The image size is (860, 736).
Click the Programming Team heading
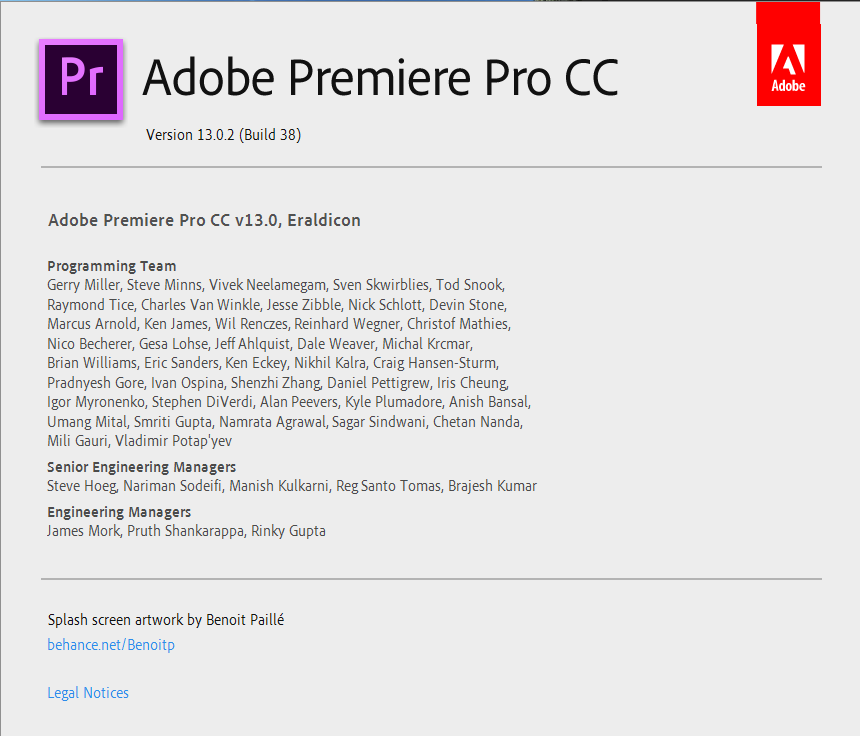(112, 266)
